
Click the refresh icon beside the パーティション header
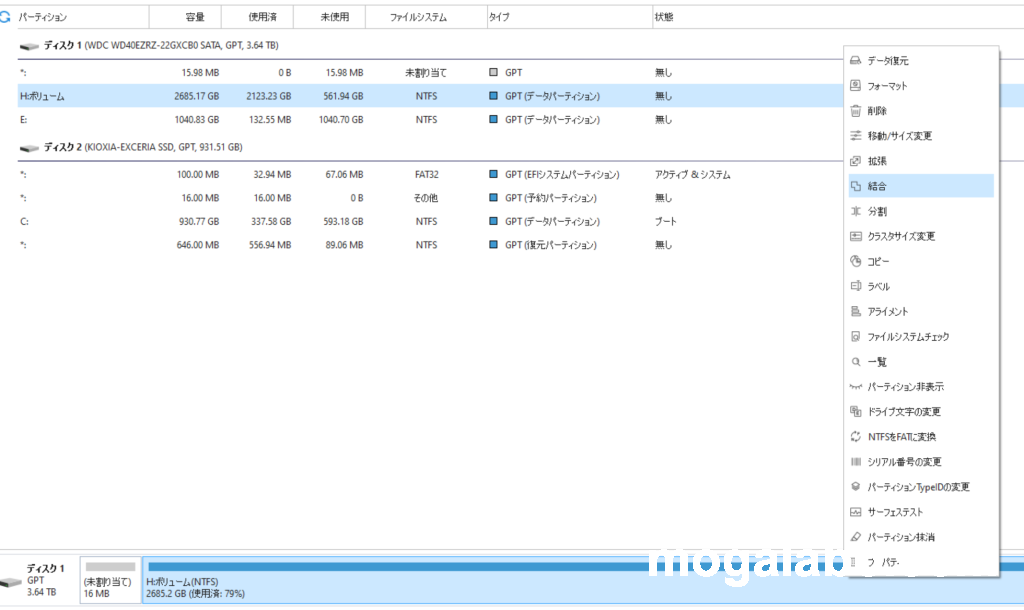[6, 17]
